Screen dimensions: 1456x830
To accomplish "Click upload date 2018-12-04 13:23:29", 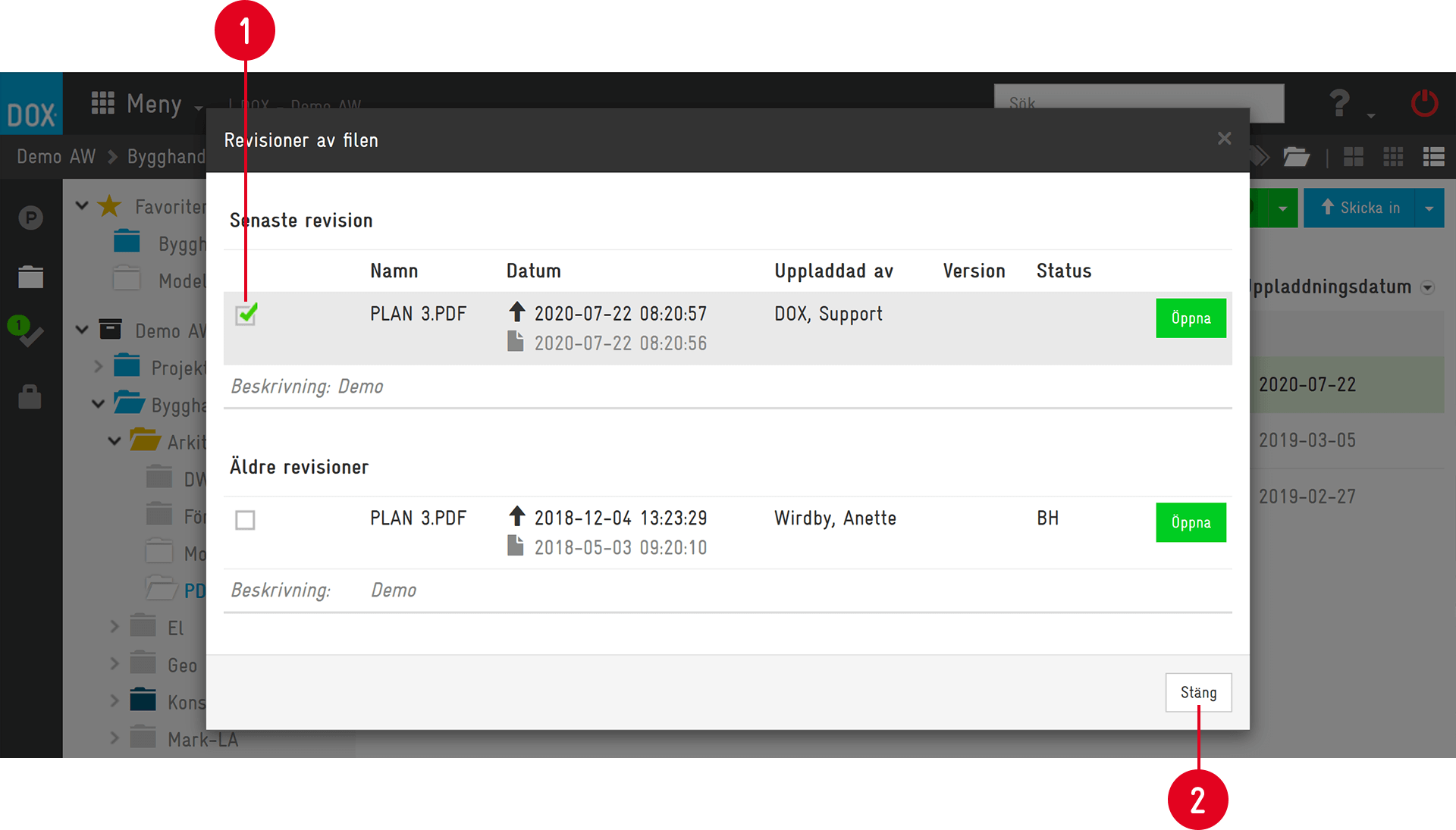I will click(x=620, y=518).
